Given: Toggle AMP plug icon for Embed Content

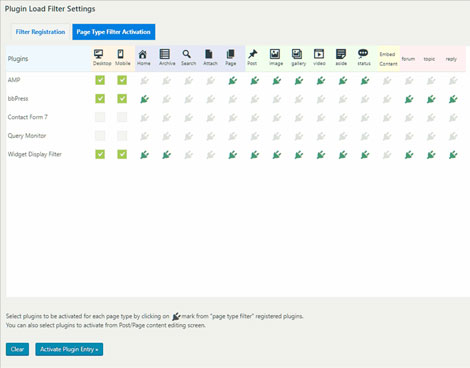Looking at the screenshot, I should pyautogui.click(x=387, y=81).
